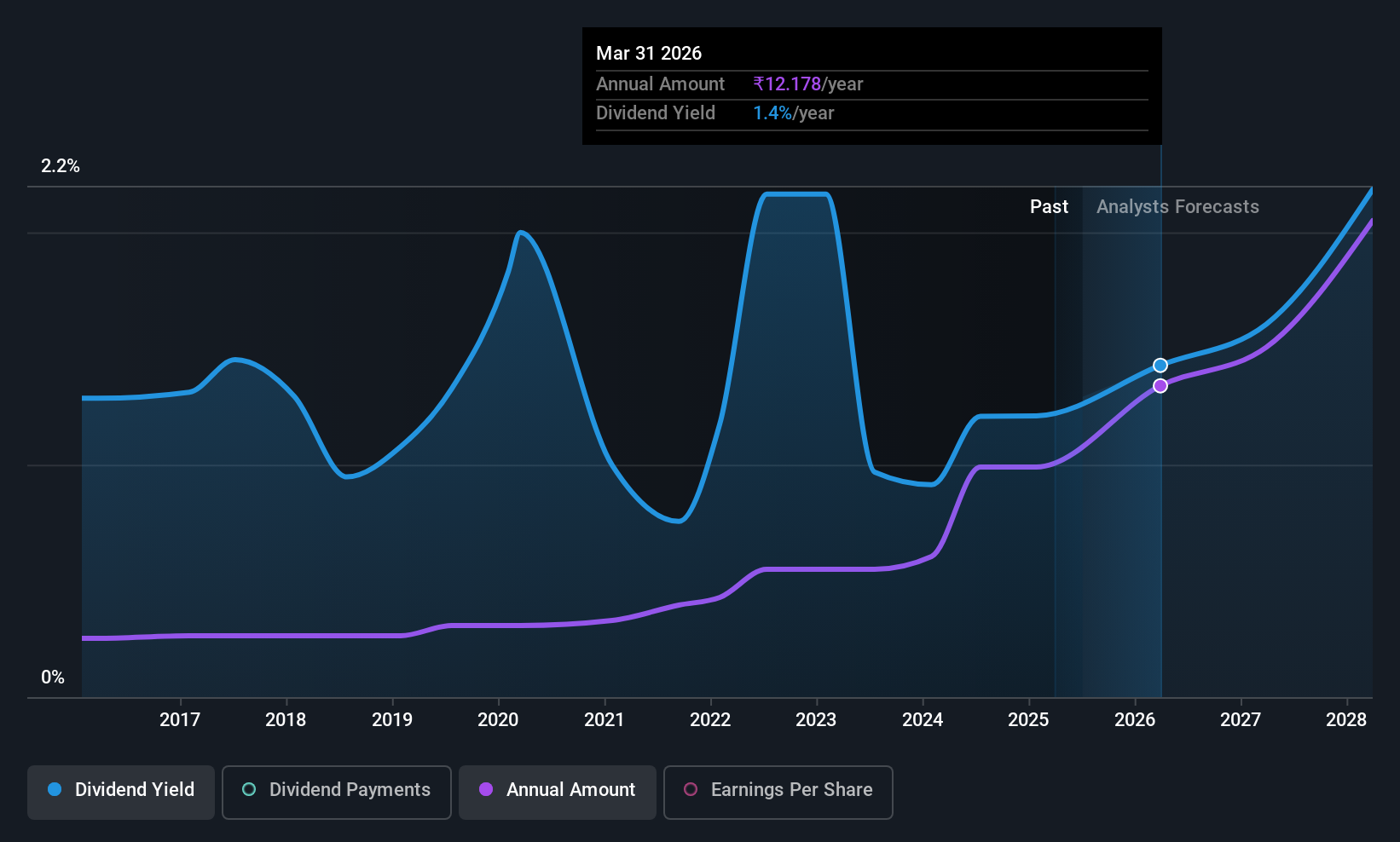
Task: Click the 2028 x-axis label
Action: pos(1346,720)
